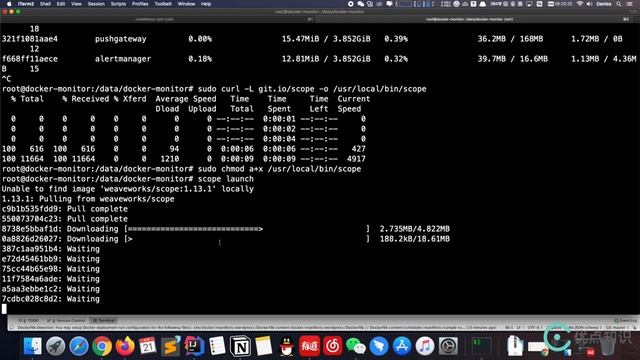Click the '0a8826d26027: Downloading' progress line
This screenshot has height=360, width=640.
click(x=226, y=239)
